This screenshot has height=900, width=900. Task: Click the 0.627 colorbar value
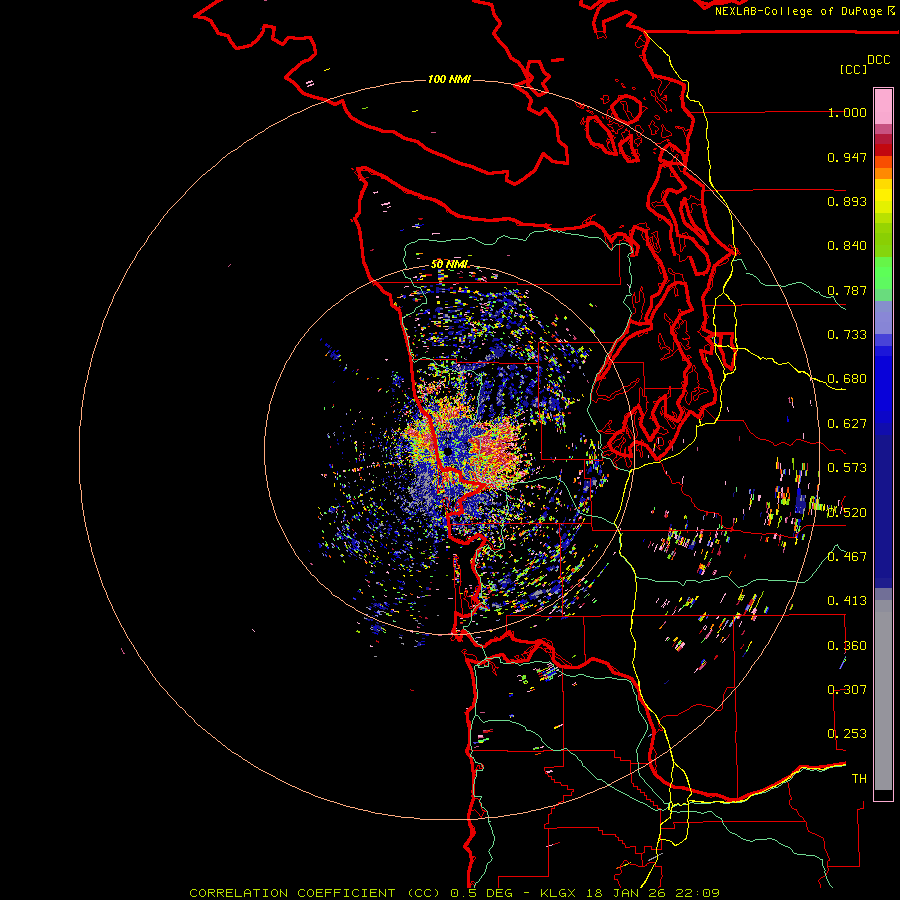pos(847,424)
